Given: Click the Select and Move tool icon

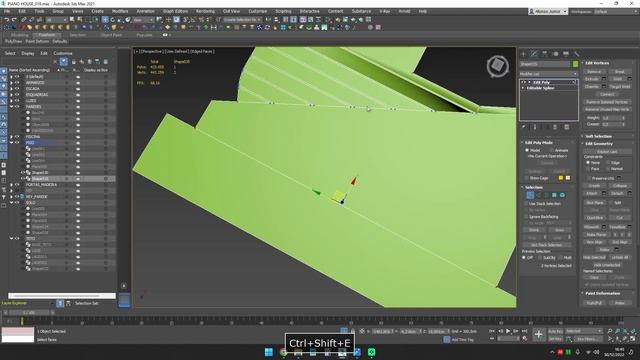Looking at the screenshot, I should pos(105,20).
